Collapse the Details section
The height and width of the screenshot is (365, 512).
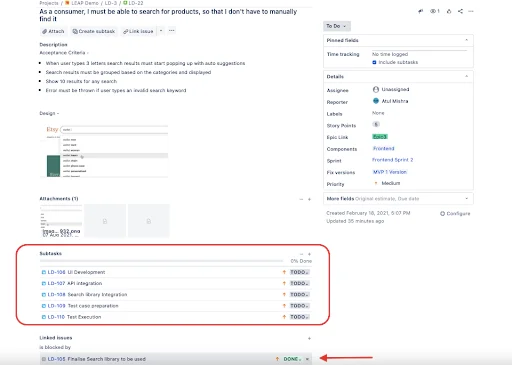pos(467,76)
